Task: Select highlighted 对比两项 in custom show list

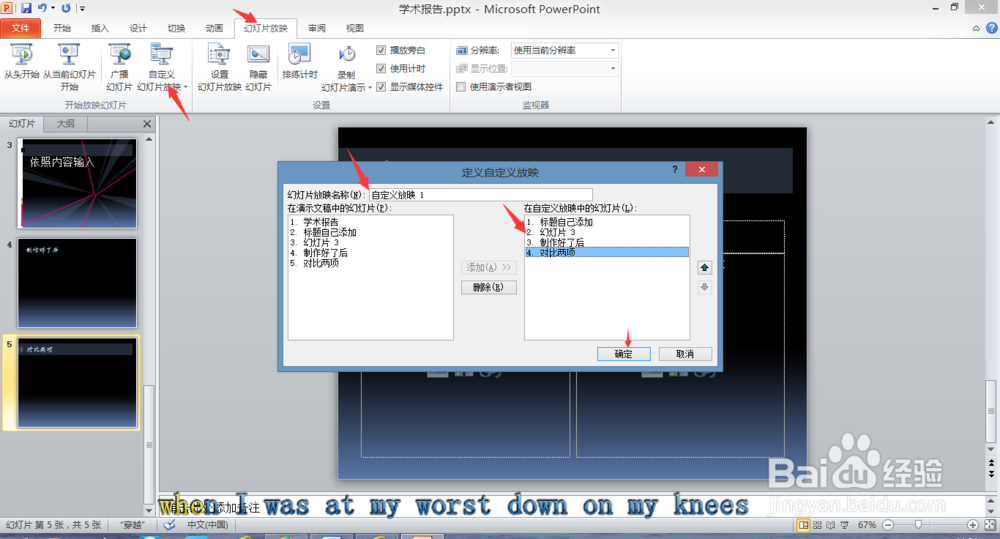Action: click(607, 253)
